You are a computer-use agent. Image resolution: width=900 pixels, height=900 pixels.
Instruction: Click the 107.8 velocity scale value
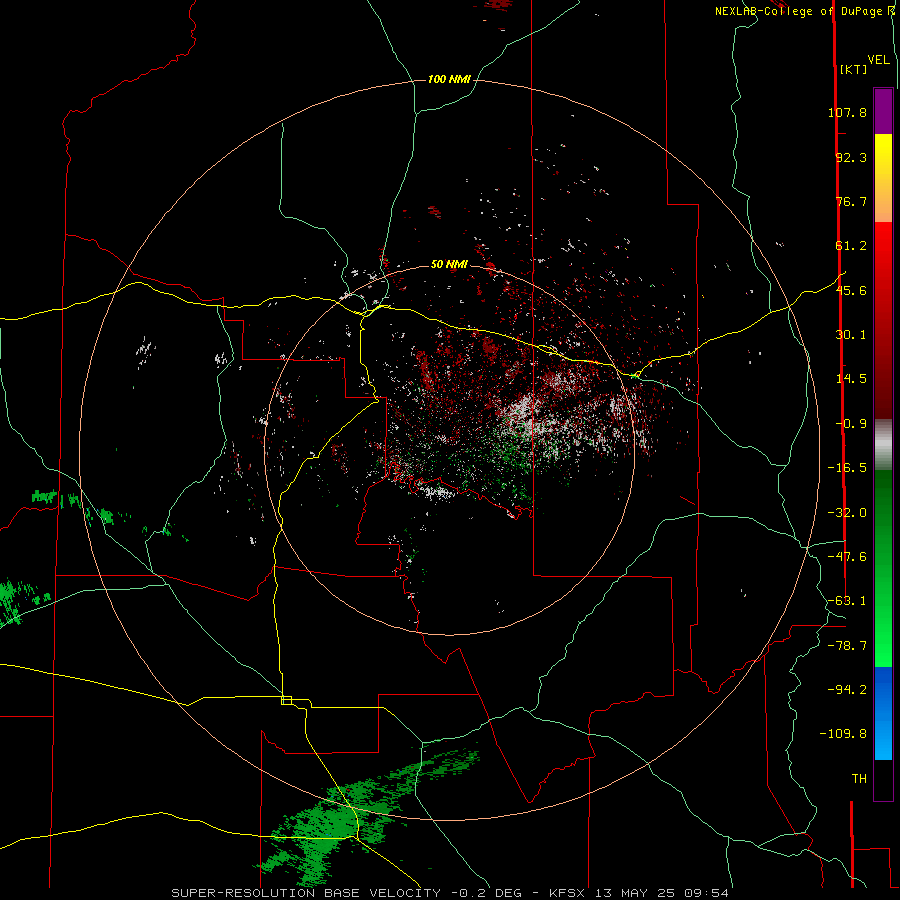pos(847,112)
